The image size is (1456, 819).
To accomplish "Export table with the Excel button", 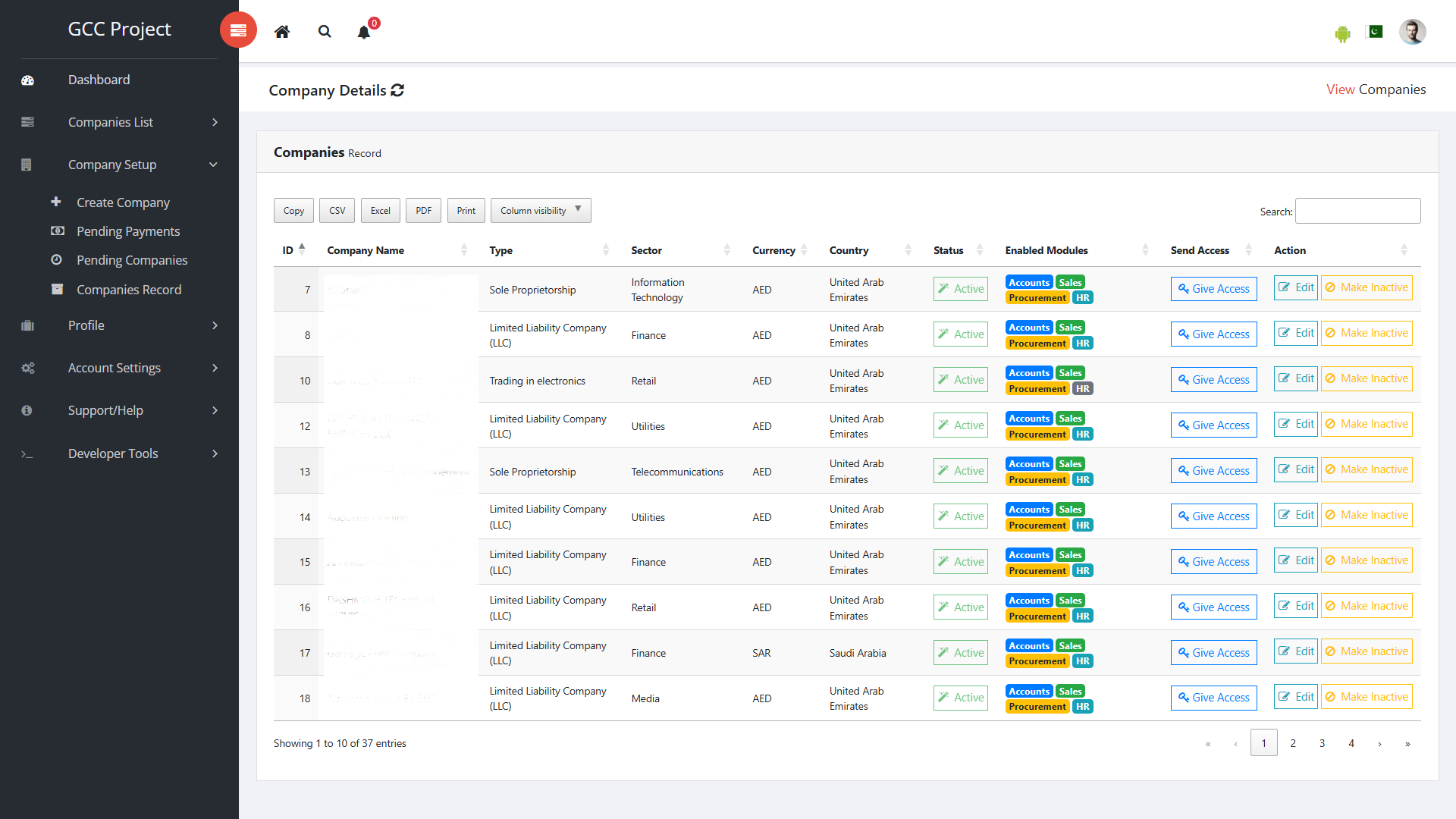I will pyautogui.click(x=381, y=210).
